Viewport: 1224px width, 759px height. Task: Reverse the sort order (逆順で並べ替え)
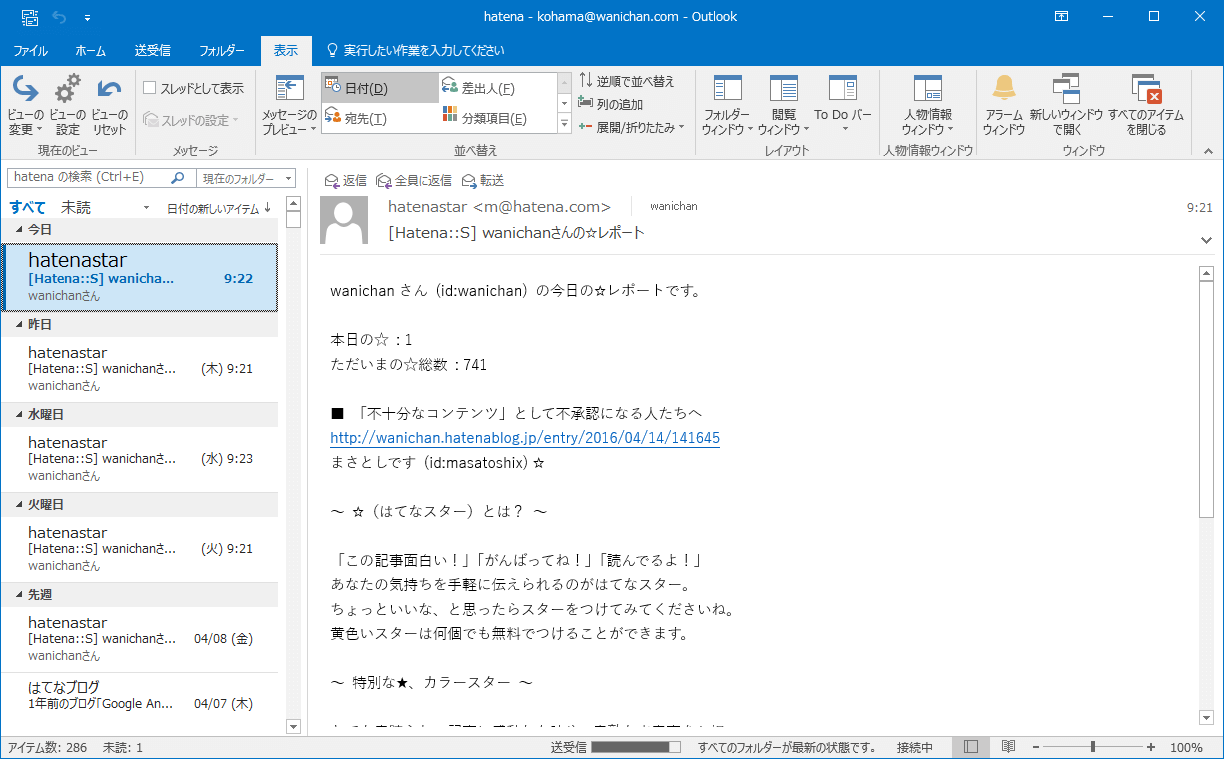click(x=627, y=81)
